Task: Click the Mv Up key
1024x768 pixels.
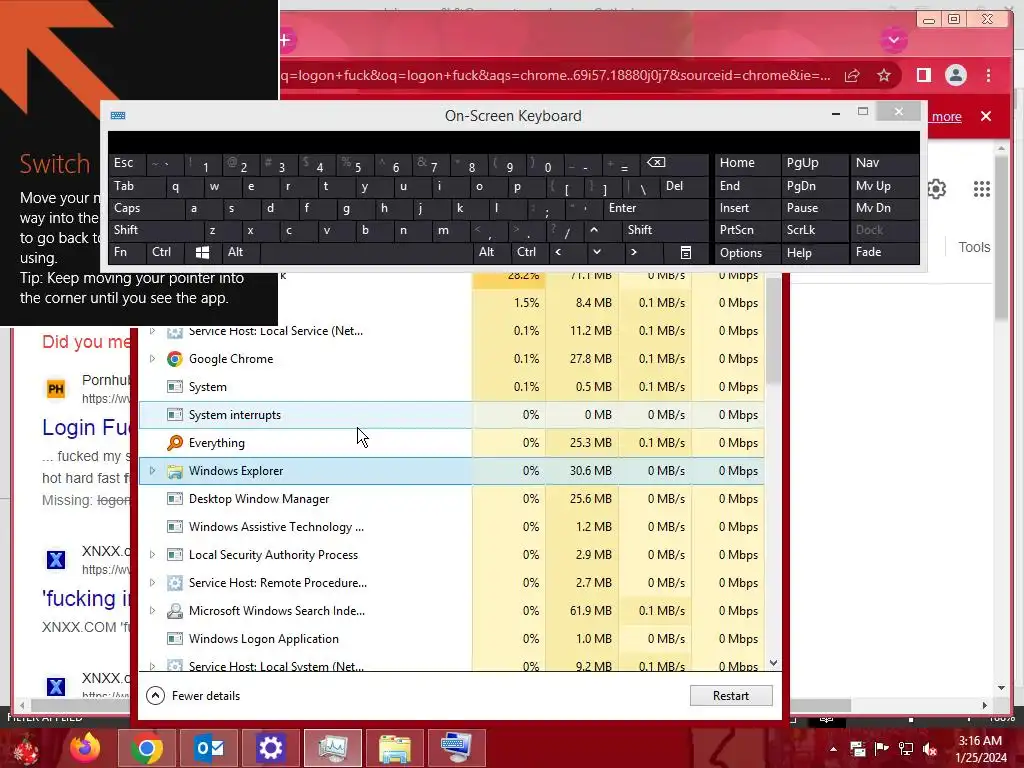Action: pos(873,186)
